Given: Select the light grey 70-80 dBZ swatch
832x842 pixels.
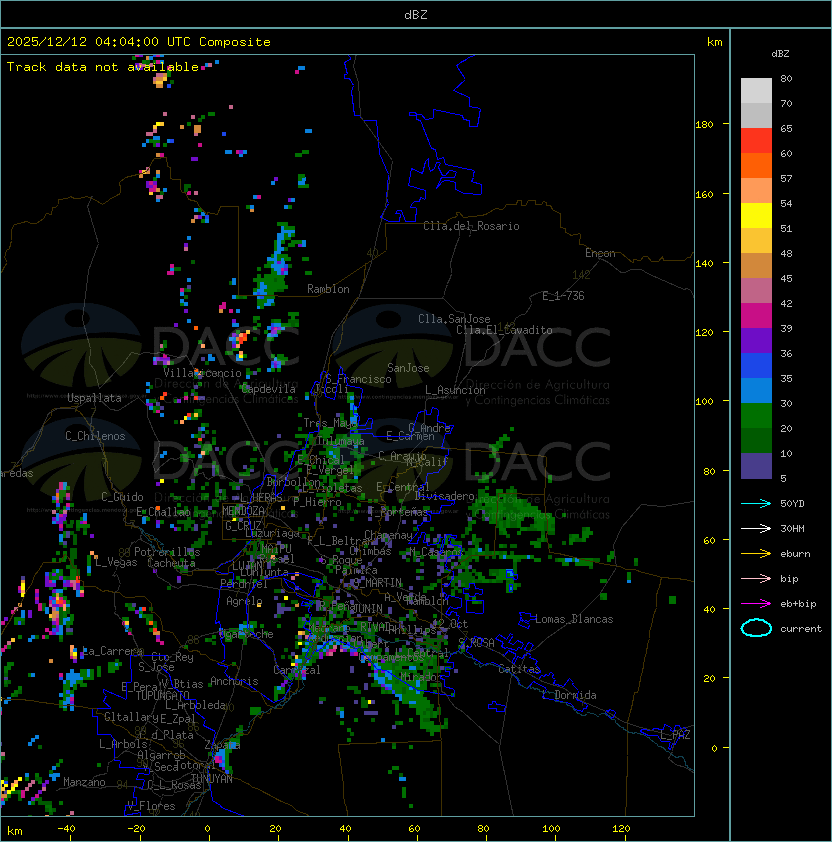Looking at the screenshot, I should click(x=756, y=91).
